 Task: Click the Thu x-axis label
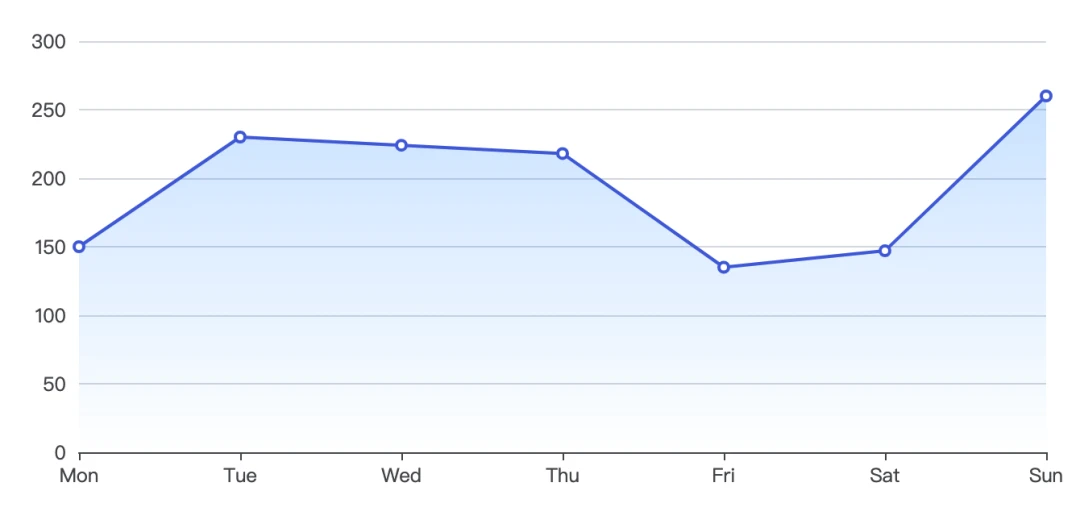click(x=562, y=476)
